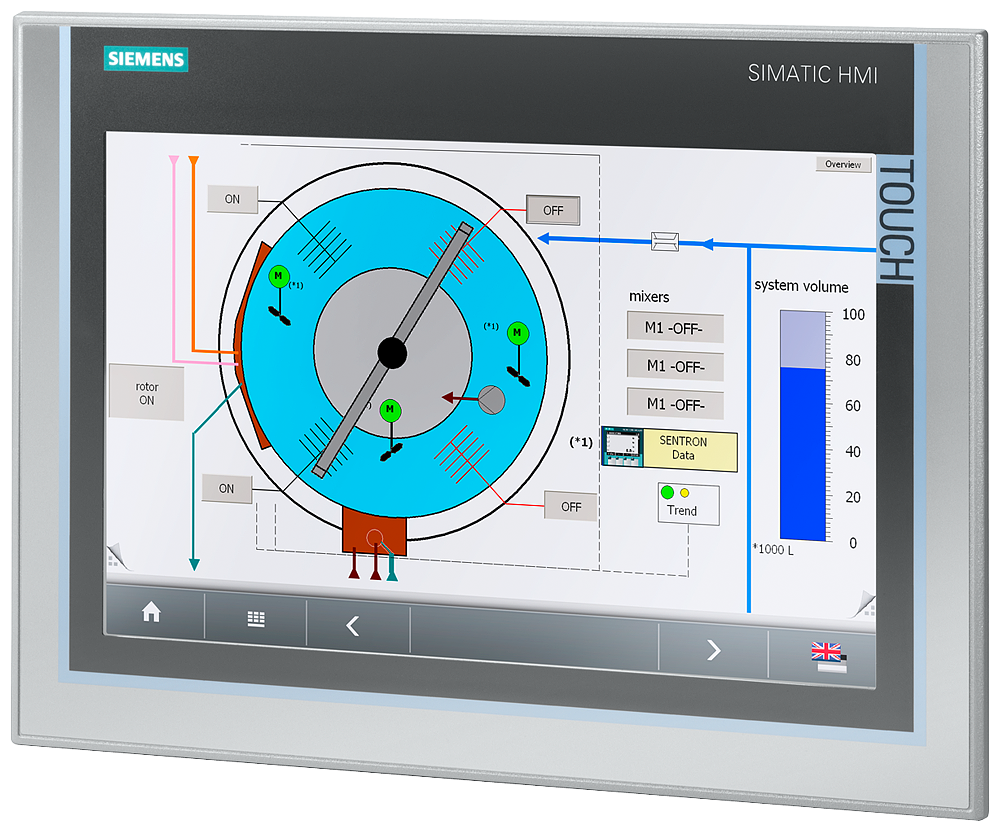
Task: Tap the forward arrow navigation icon
Action: point(713,651)
